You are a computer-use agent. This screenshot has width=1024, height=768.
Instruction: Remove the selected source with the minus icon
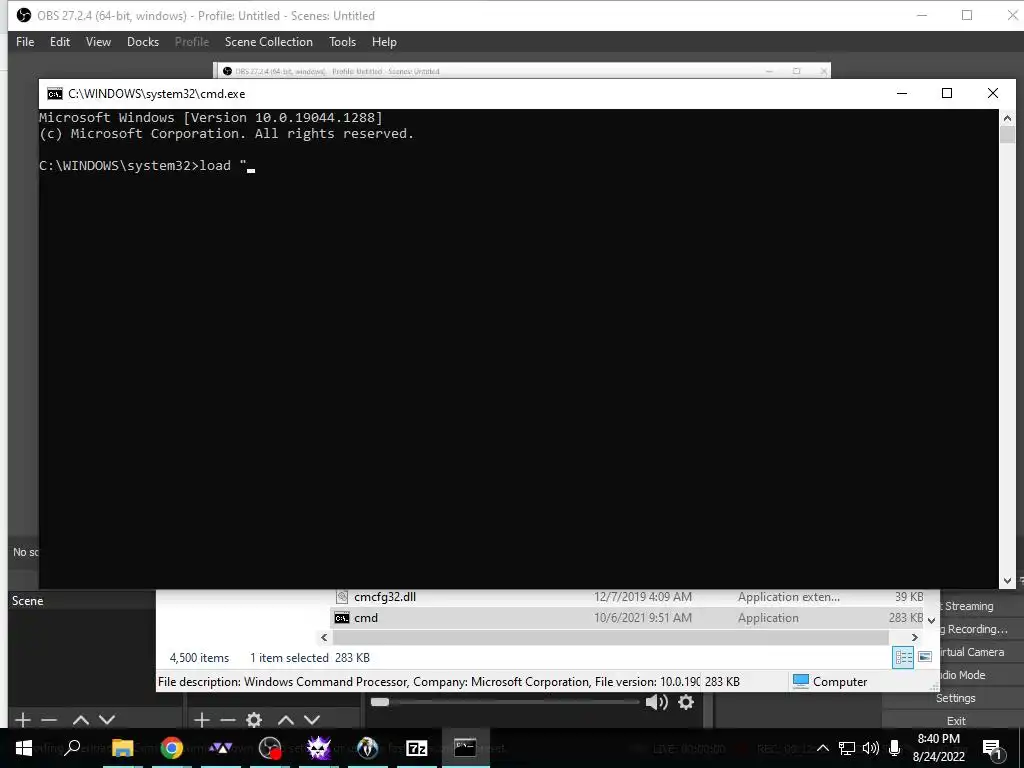228,720
